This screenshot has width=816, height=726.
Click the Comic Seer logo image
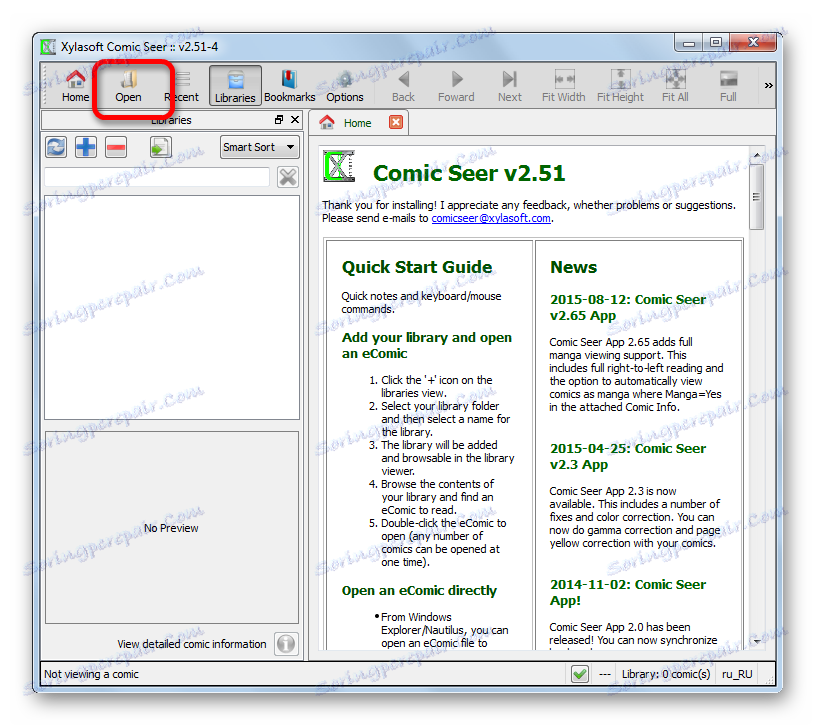tap(339, 167)
